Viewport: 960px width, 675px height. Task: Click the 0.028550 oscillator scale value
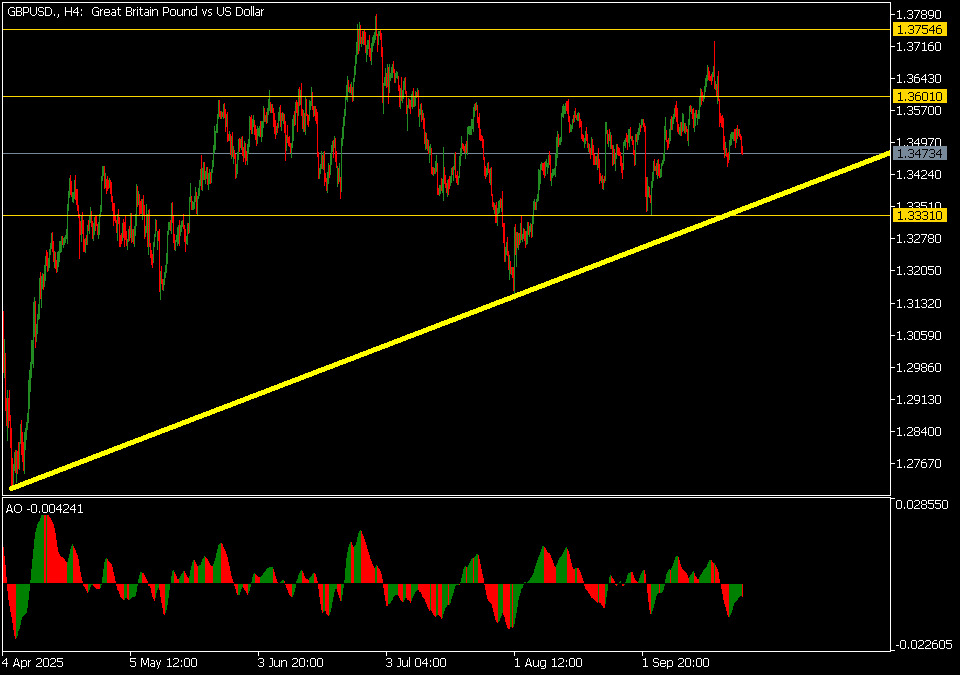coord(921,505)
